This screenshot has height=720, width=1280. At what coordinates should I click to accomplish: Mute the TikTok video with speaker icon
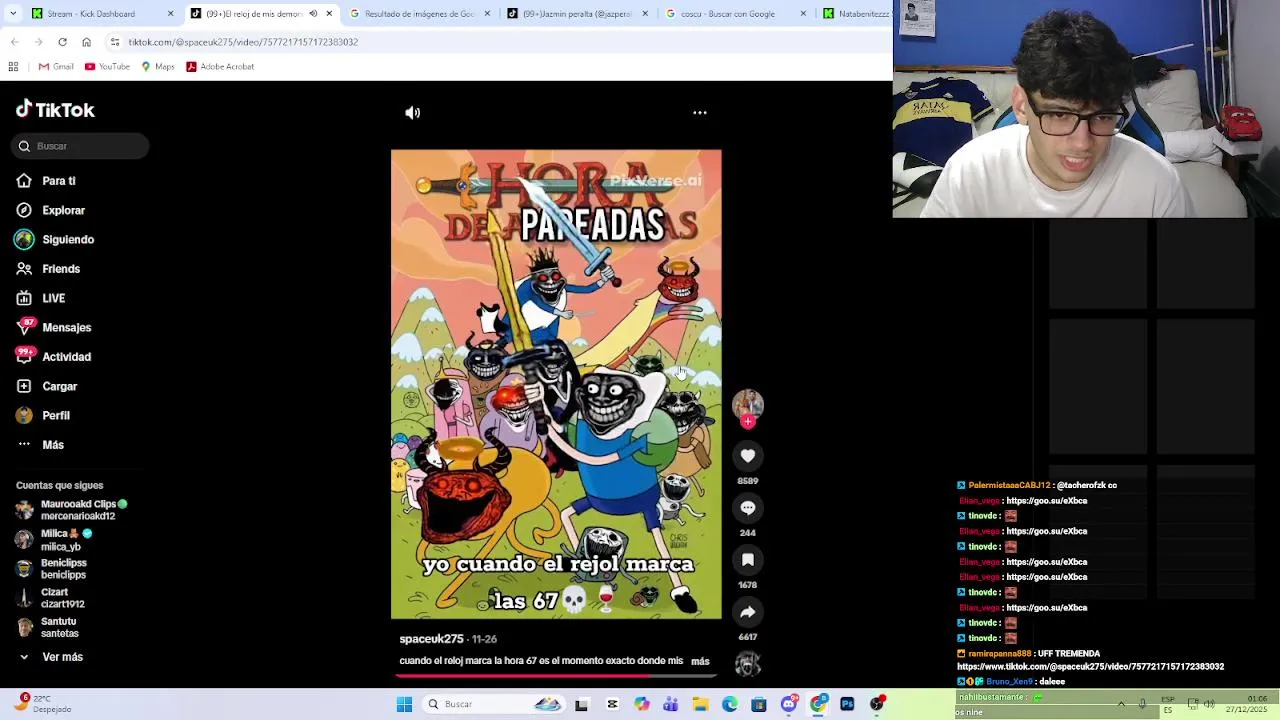tap(412, 113)
